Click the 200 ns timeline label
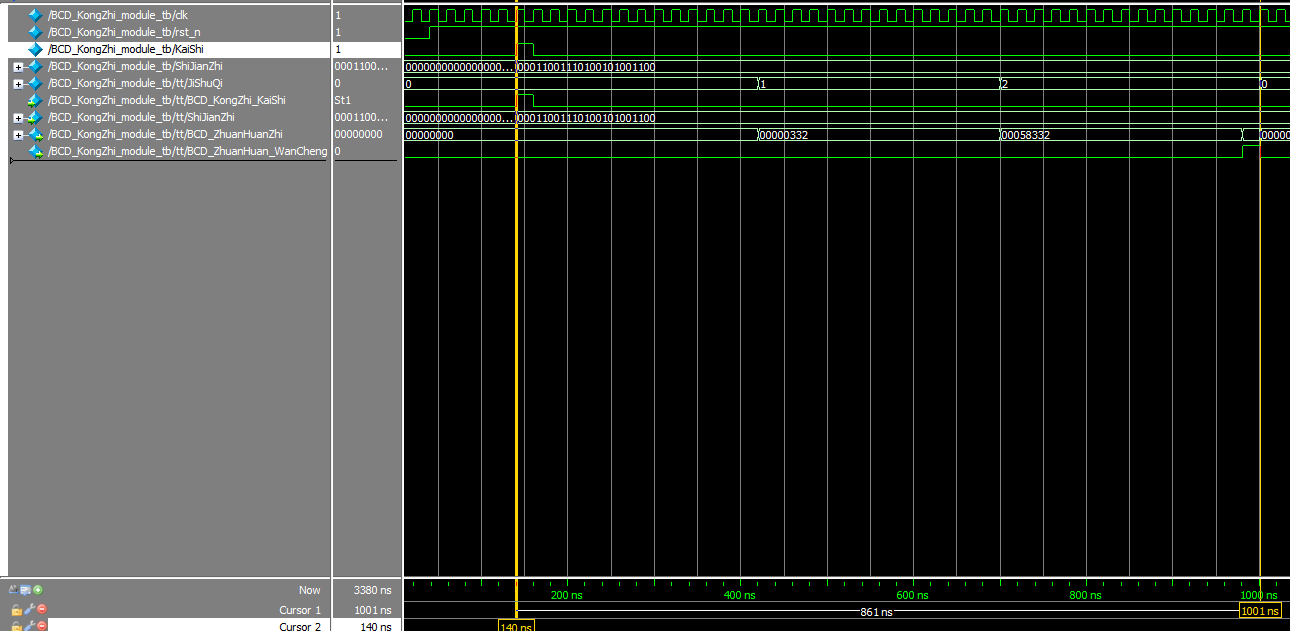 567,595
